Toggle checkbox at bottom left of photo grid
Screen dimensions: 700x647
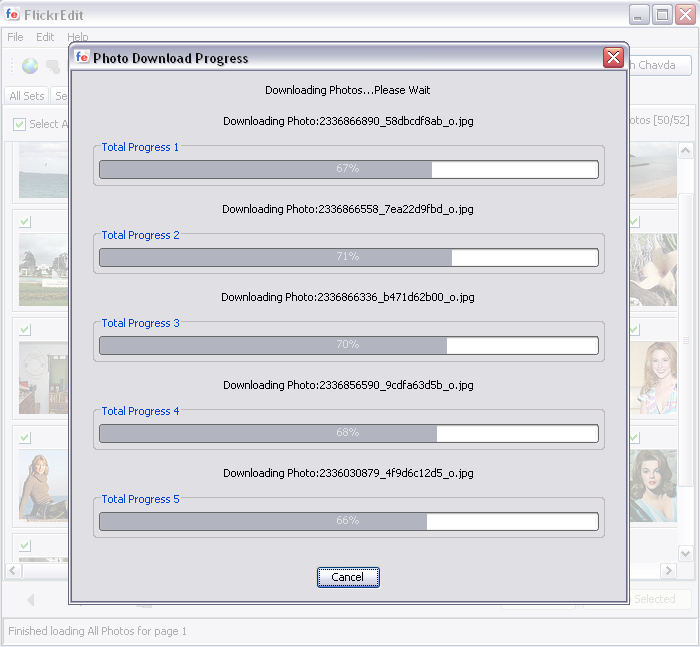(x=25, y=546)
